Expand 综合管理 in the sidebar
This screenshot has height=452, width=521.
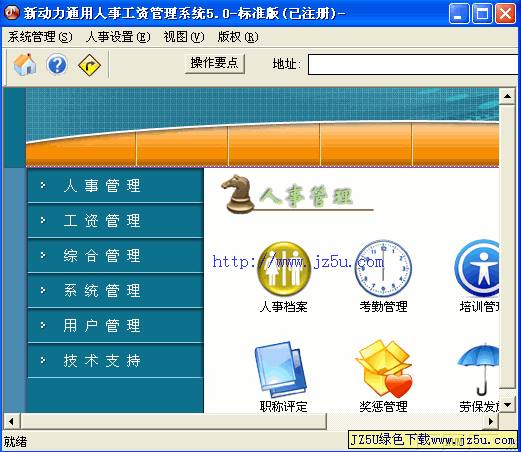(x=115, y=256)
